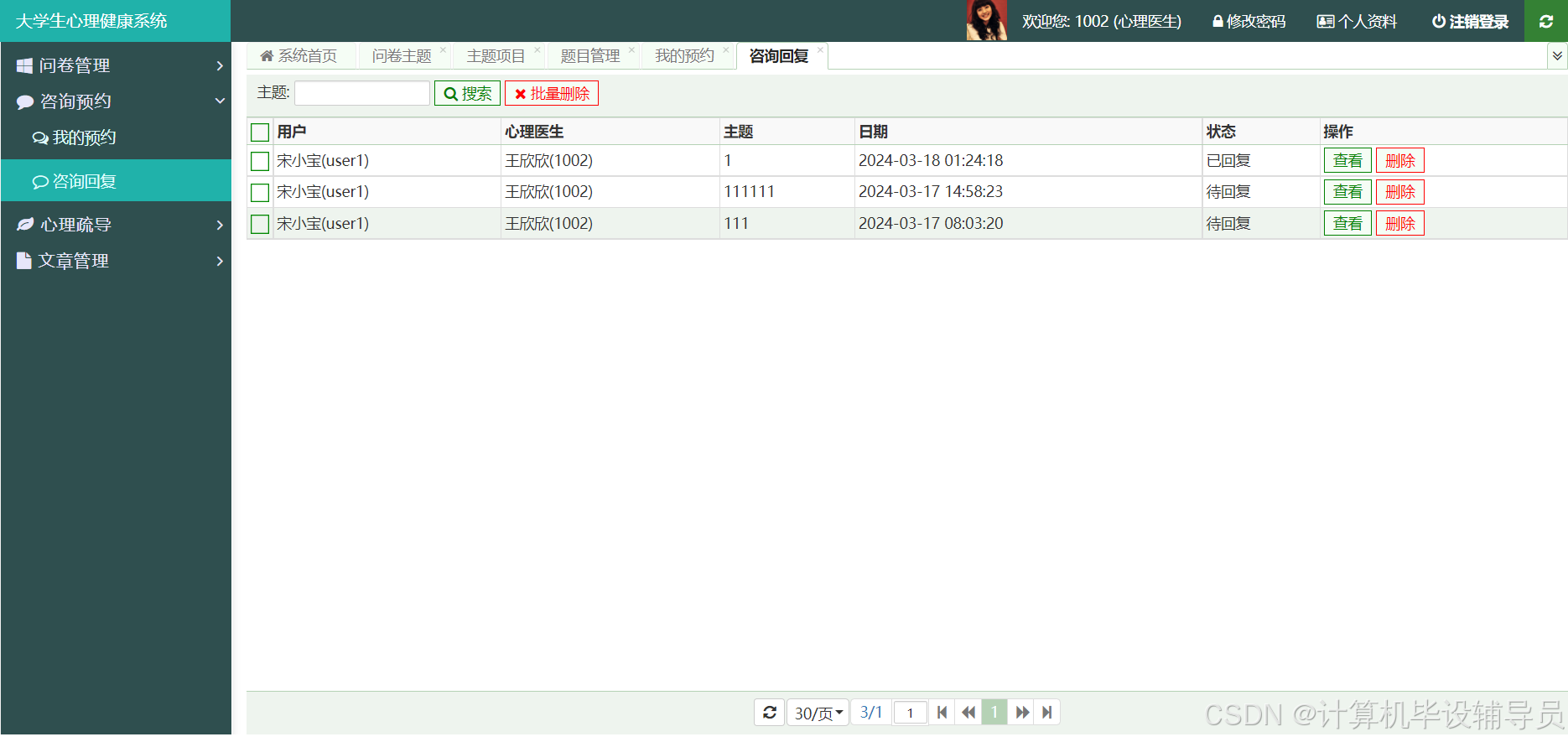Click 删除 for the 已回复 row
Viewport: 1568px width, 742px height.
click(1400, 160)
